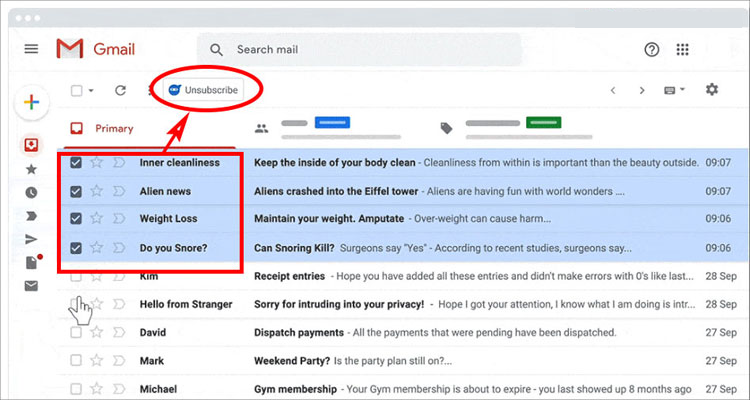Star the Michael email
Viewport: 750px width, 400px height.
[x=97, y=389]
